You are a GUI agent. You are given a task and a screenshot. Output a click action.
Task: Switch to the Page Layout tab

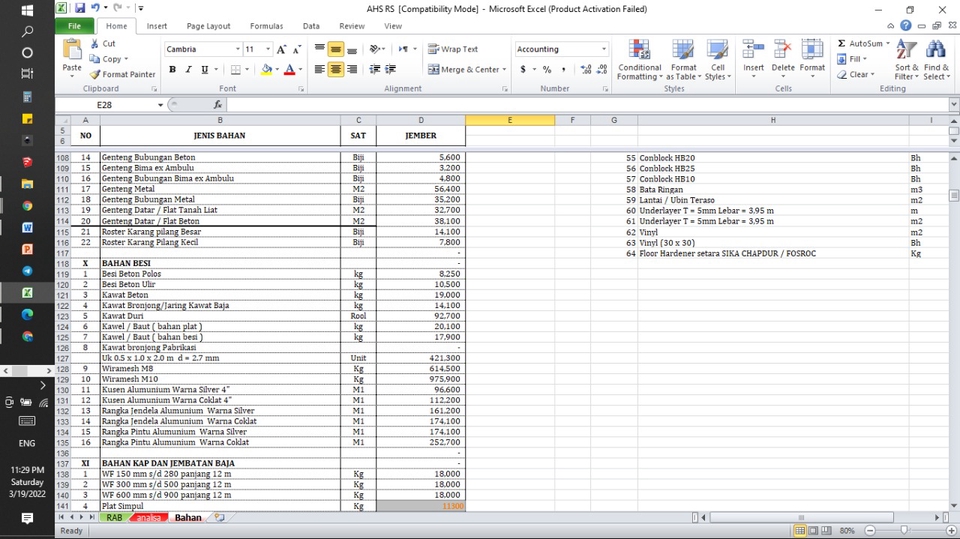208,26
